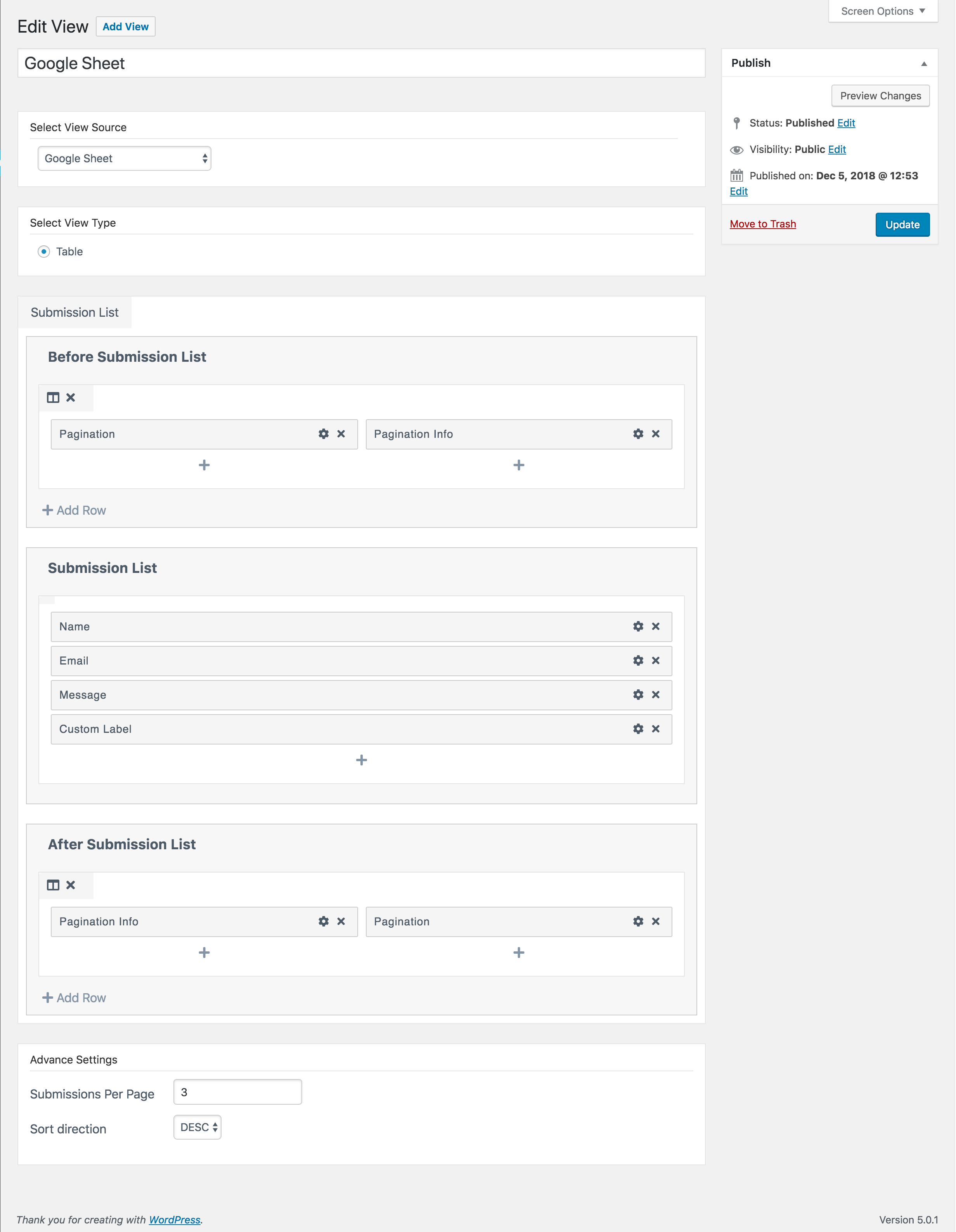
Task: Remove the Email field with X icon
Action: click(655, 661)
